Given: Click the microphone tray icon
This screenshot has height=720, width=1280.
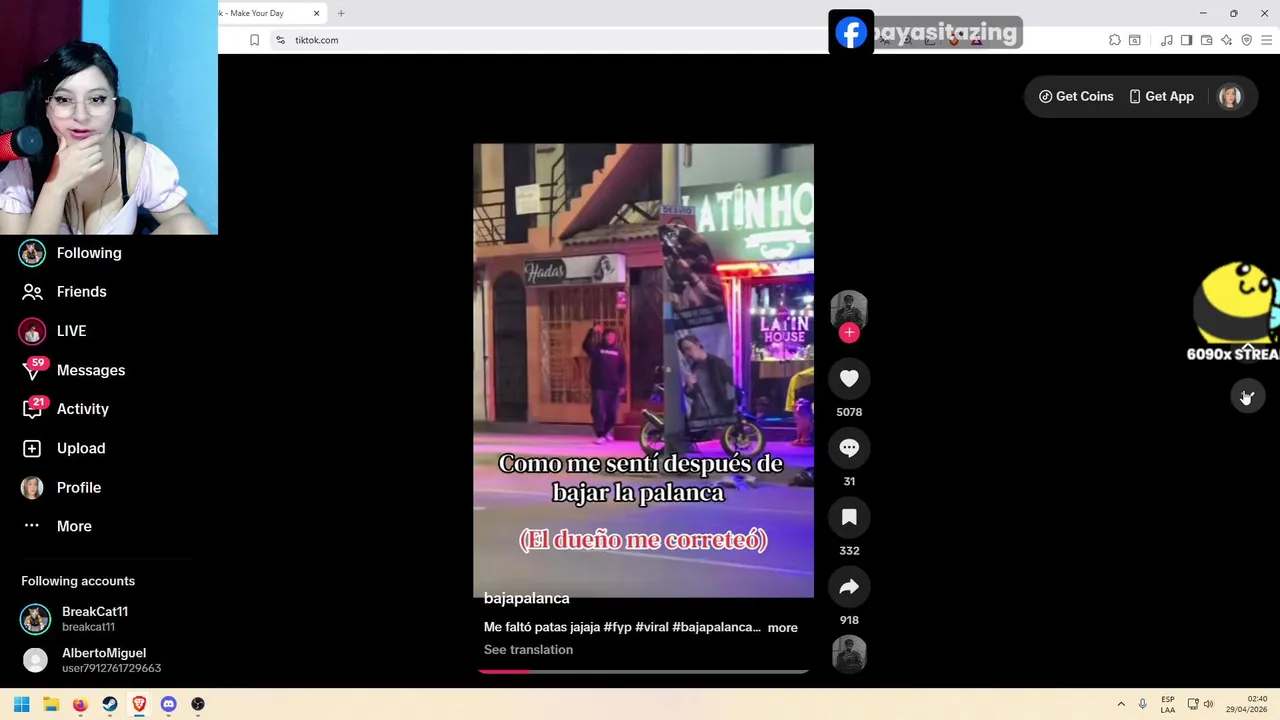Looking at the screenshot, I should point(1143,704).
